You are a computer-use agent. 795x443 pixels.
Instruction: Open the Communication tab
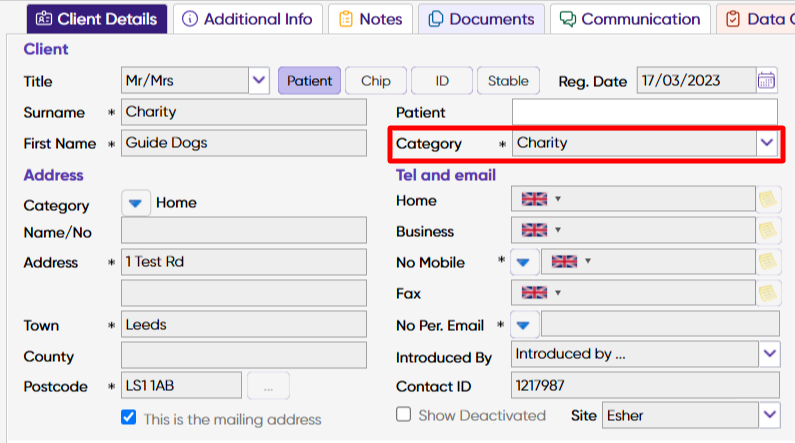630,19
